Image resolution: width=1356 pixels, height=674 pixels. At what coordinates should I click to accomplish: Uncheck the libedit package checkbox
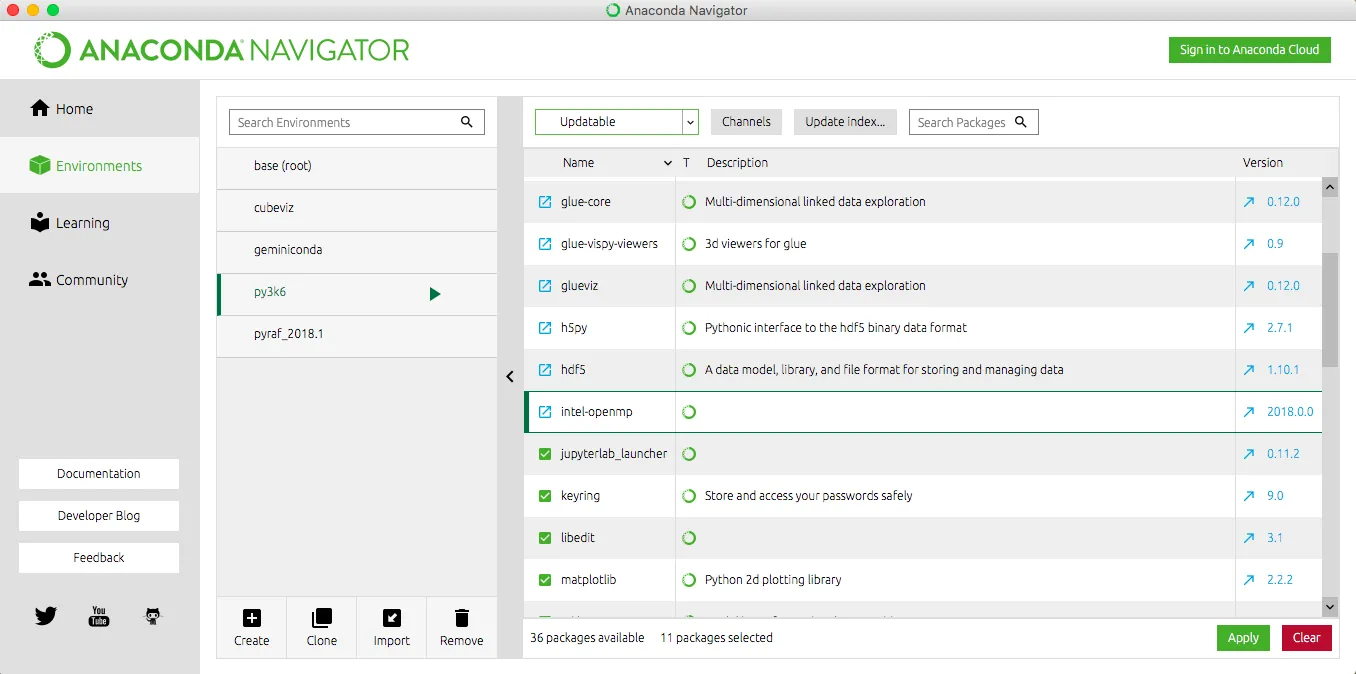tap(545, 538)
